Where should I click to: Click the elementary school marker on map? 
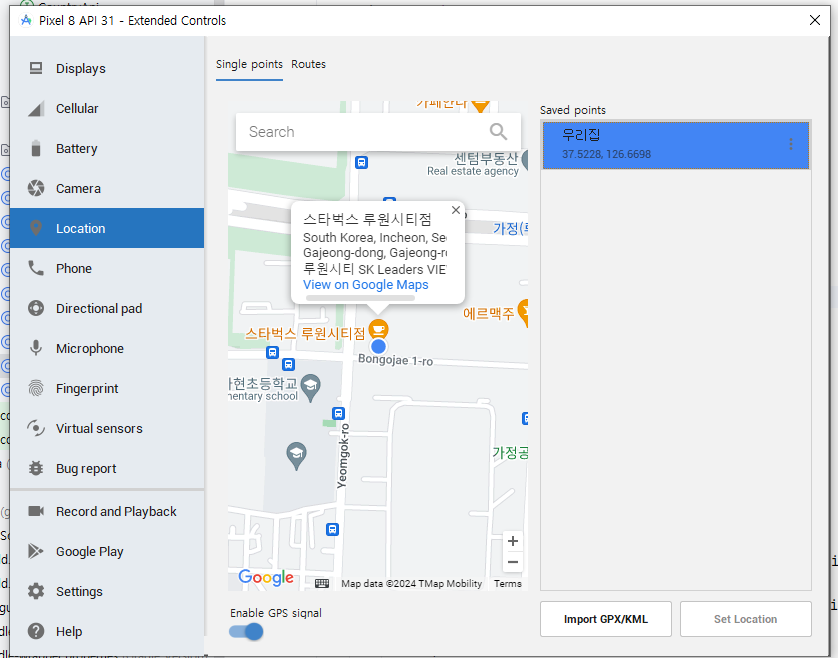click(x=311, y=388)
